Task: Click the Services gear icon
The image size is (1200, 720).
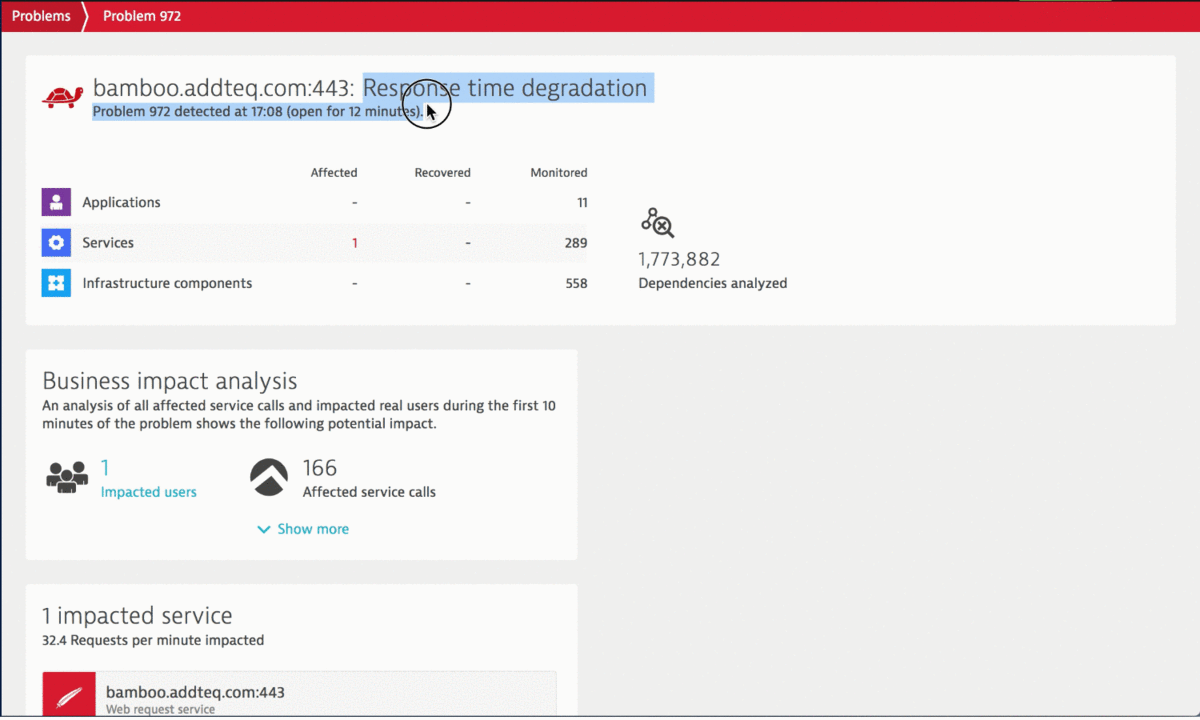Action: [56, 242]
